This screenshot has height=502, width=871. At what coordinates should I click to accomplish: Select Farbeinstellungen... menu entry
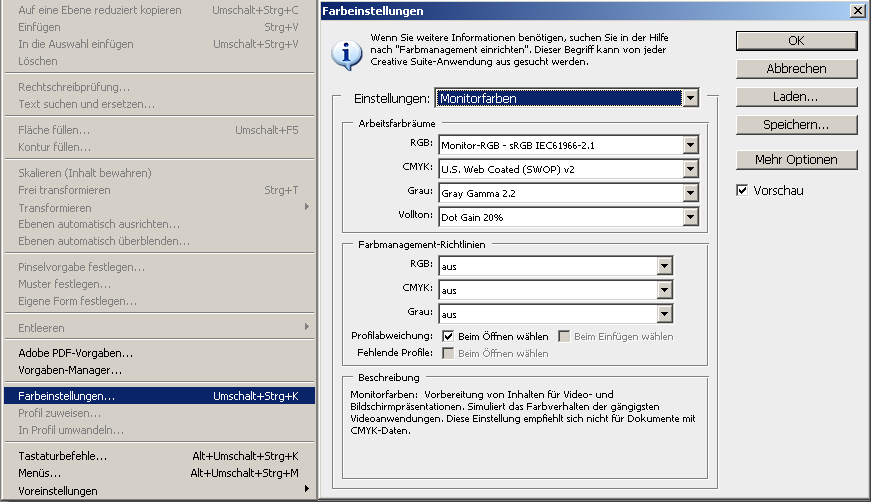(66, 396)
